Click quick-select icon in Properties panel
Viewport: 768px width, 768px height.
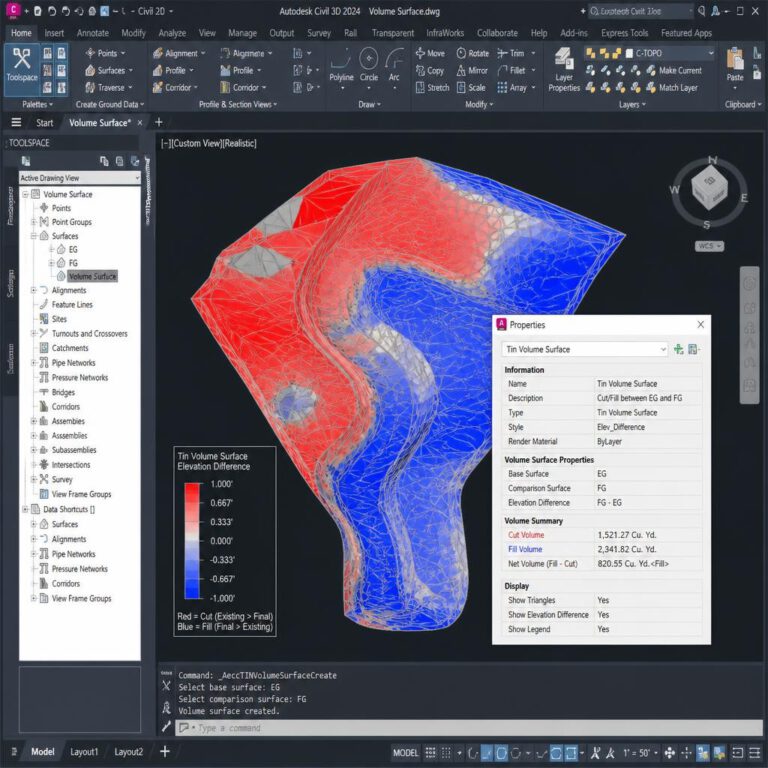693,349
